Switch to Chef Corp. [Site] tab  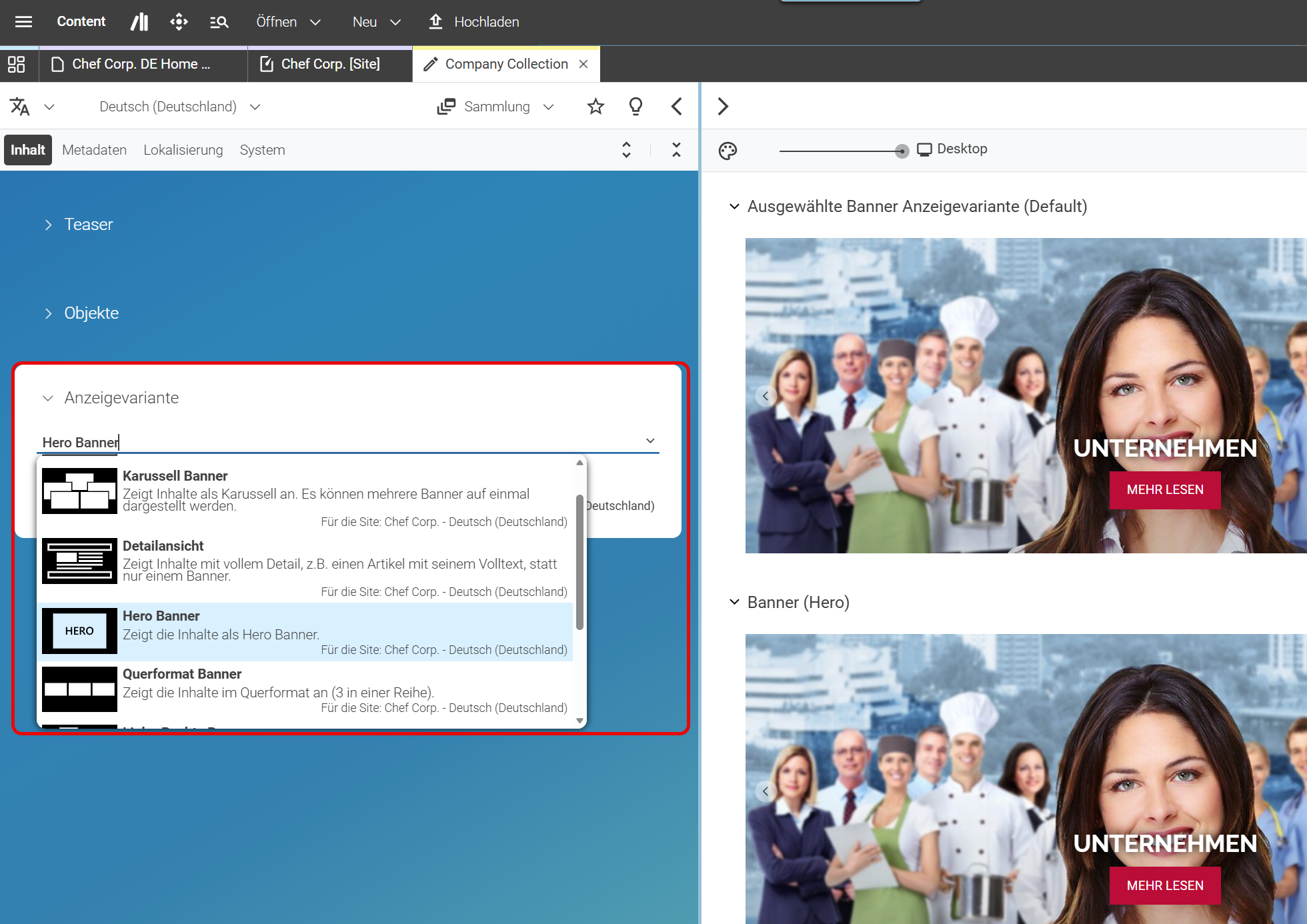coord(330,64)
